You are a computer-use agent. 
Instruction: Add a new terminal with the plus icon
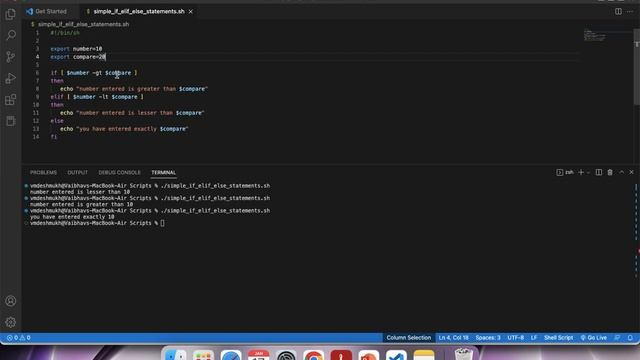581,172
